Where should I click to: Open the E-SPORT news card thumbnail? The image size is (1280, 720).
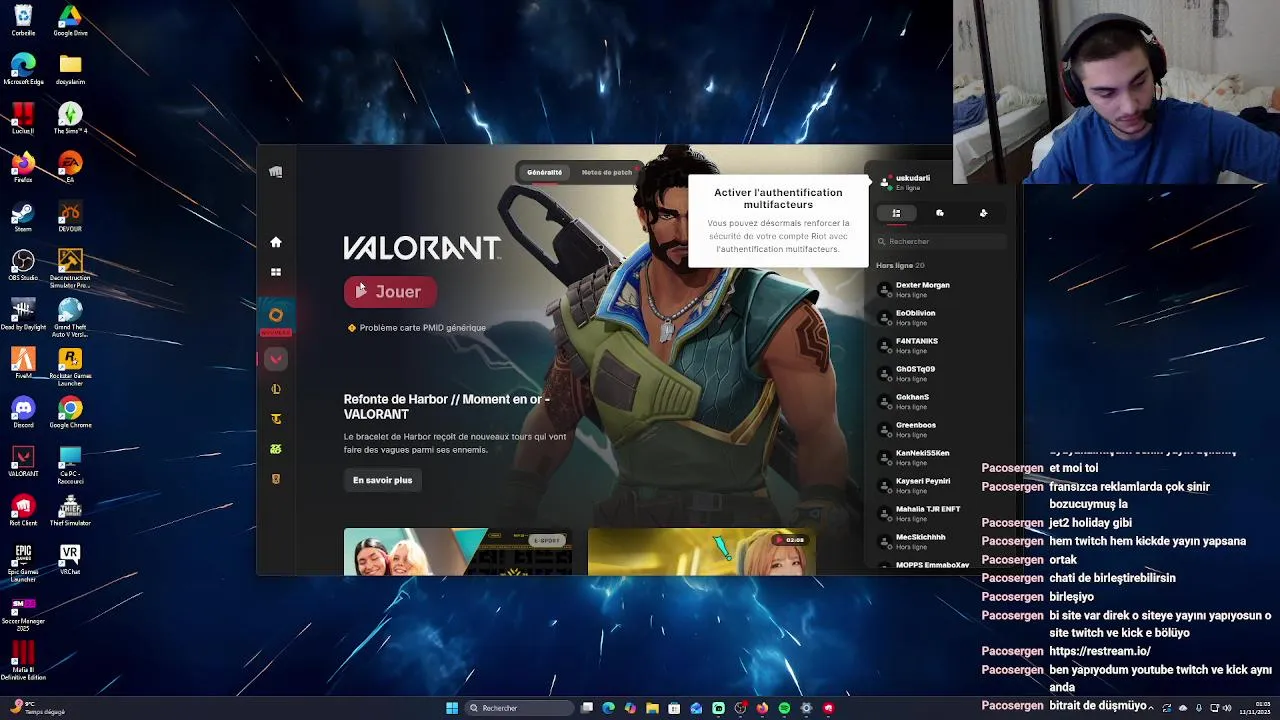pos(458,552)
